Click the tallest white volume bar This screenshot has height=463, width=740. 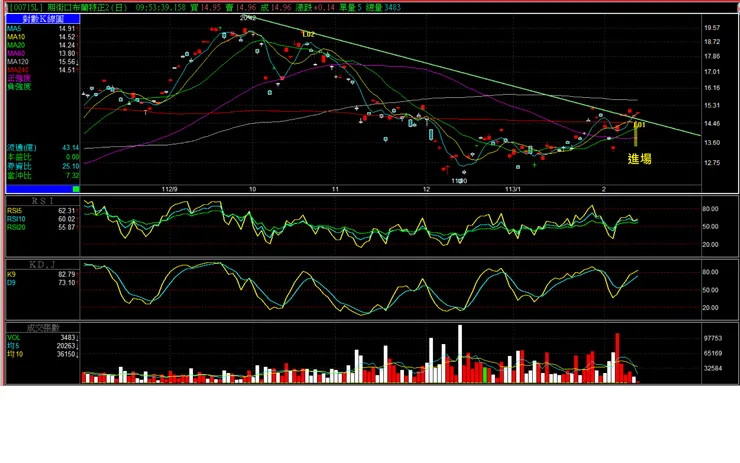coord(460,354)
